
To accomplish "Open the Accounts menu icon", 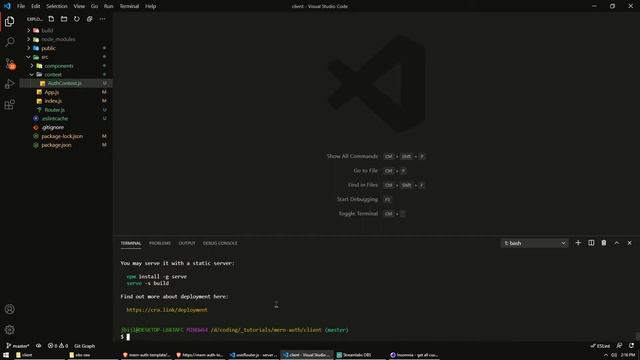I will [9, 309].
